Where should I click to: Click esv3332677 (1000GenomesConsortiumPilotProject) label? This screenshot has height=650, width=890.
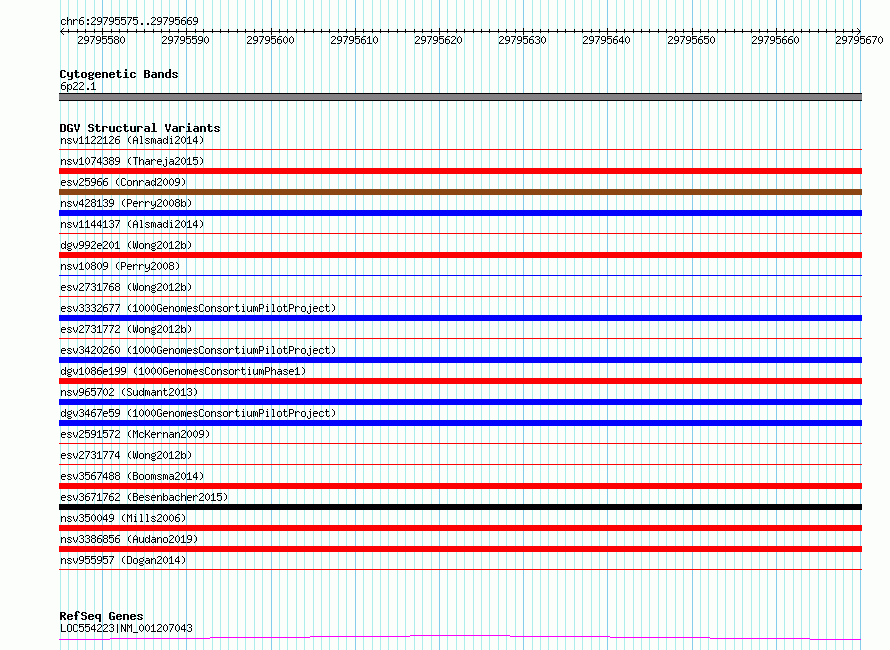coord(198,308)
